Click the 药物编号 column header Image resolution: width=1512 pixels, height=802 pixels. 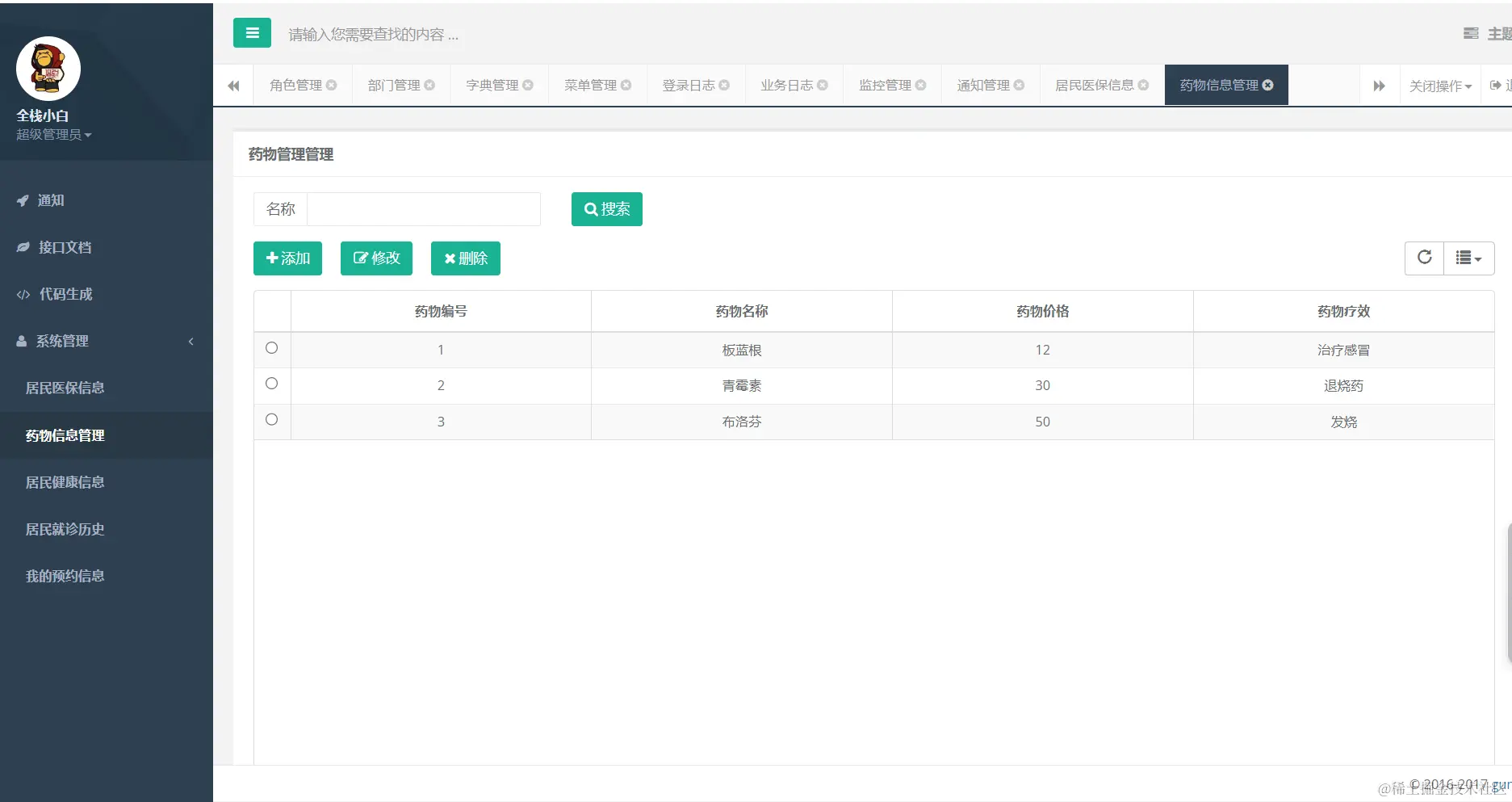tap(441, 311)
